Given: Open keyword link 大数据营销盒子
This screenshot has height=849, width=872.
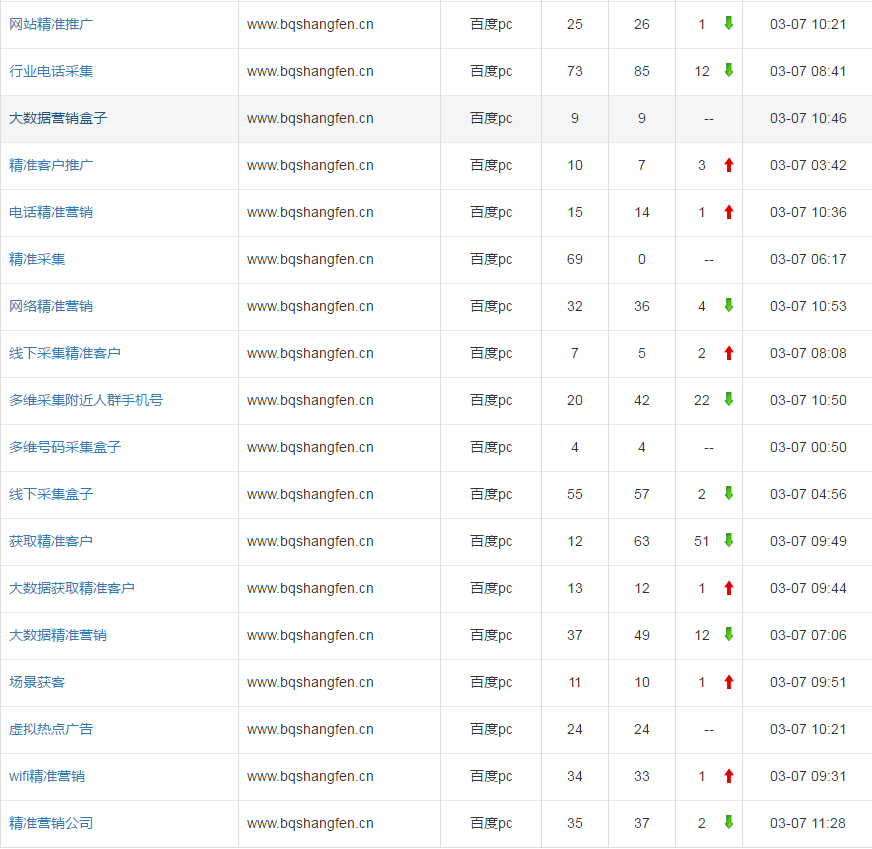Looking at the screenshot, I should coord(58,118).
